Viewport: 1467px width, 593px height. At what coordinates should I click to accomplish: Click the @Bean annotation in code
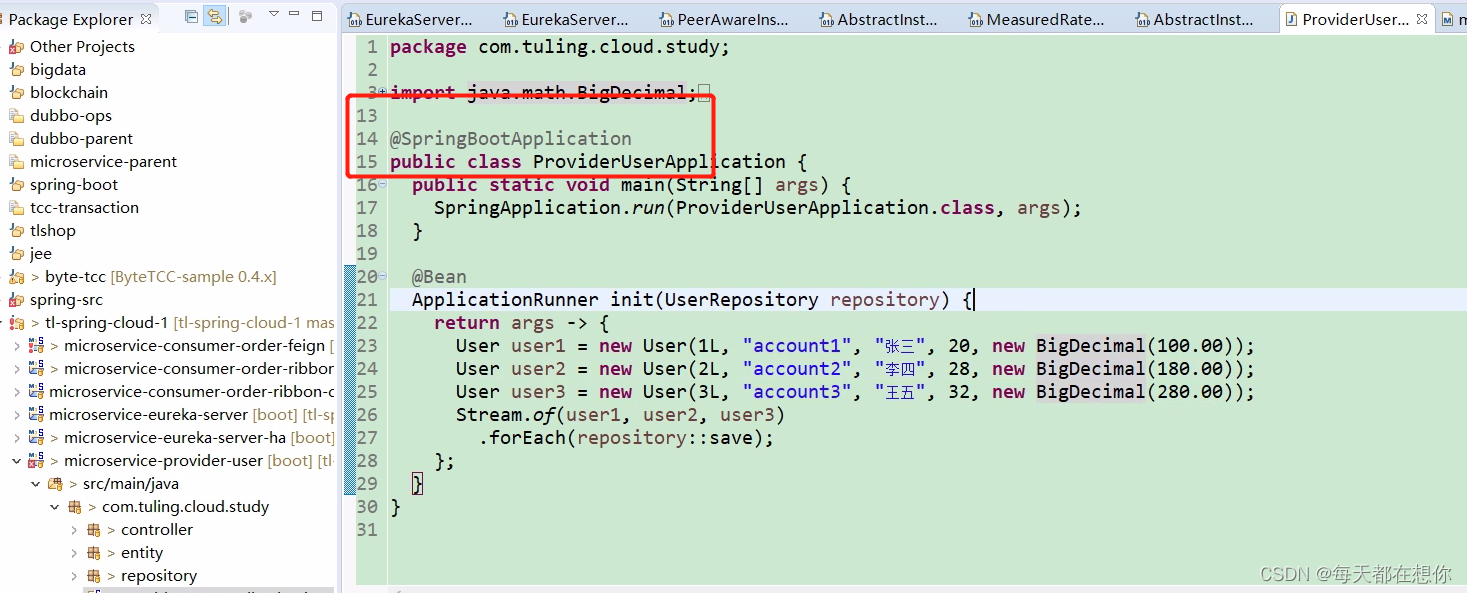pos(439,277)
